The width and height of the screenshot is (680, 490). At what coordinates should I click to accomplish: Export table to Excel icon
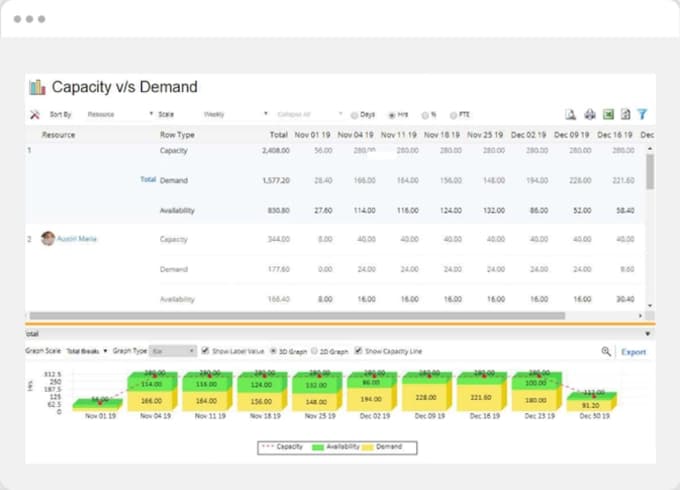click(608, 114)
